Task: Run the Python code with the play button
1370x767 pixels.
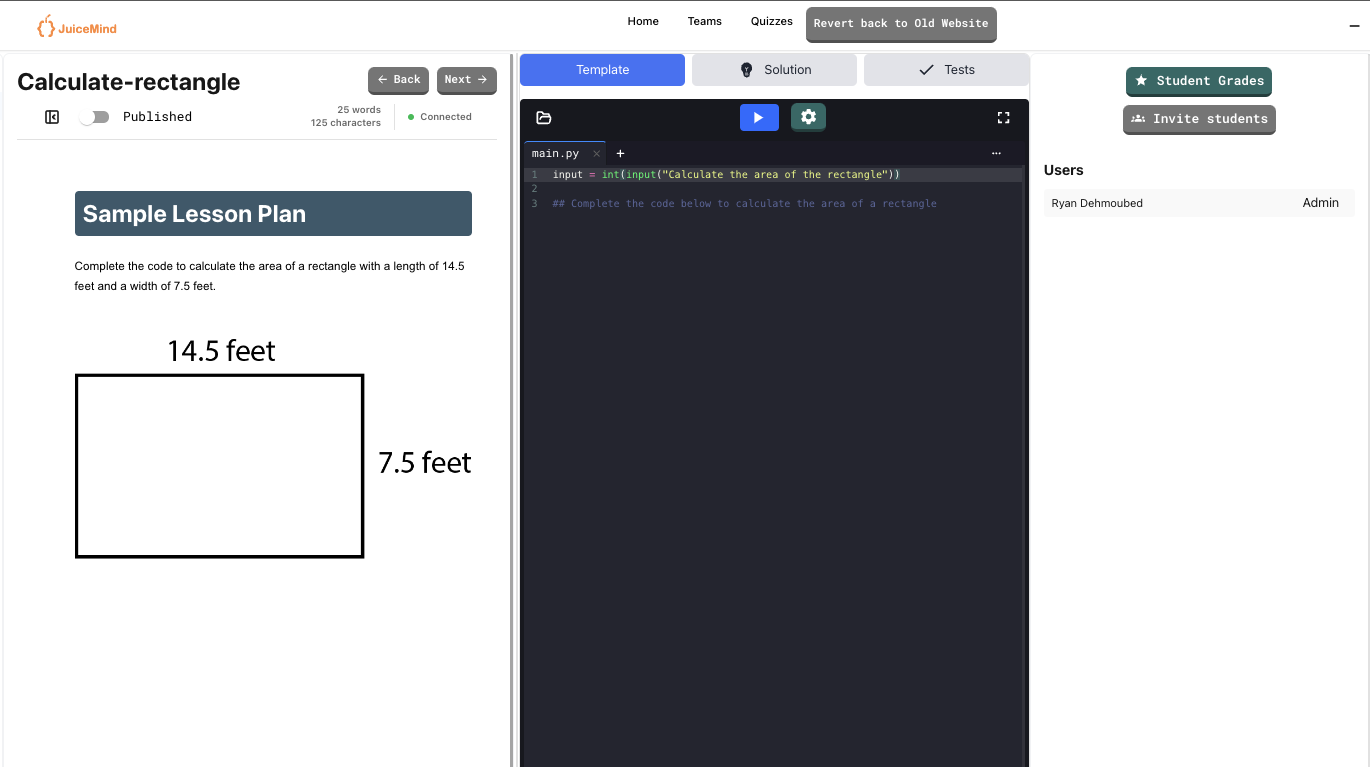Action: point(759,117)
